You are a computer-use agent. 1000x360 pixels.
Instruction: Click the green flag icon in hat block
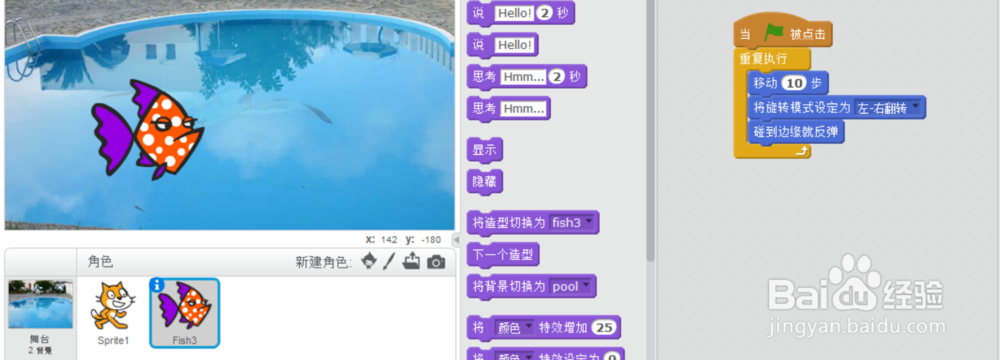tap(774, 32)
